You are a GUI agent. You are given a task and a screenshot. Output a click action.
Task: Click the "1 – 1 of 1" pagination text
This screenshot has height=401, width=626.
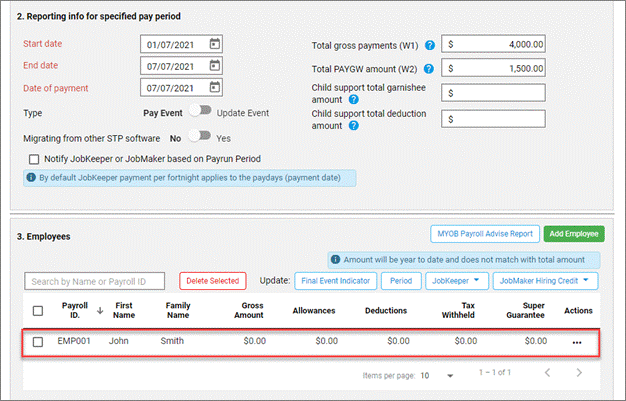pos(495,372)
